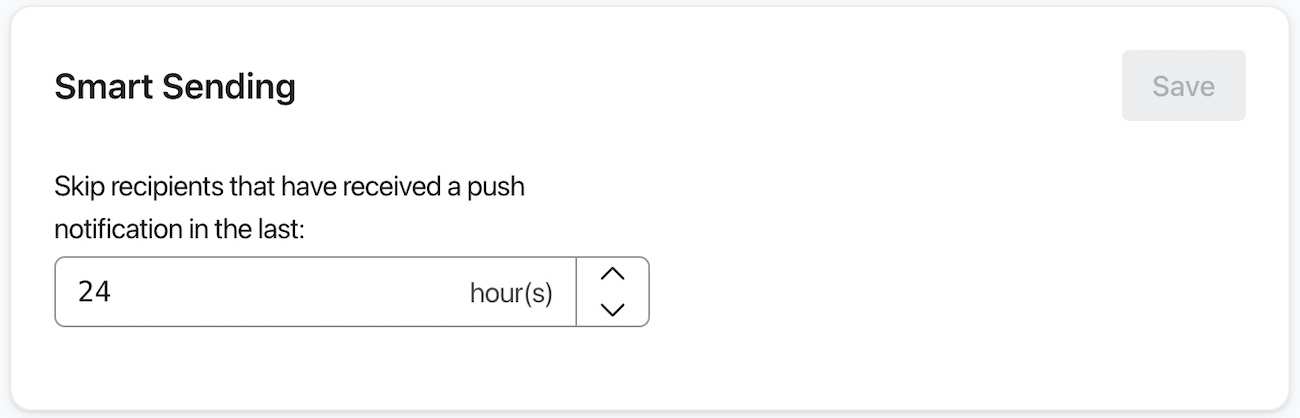Click the "hour(s)" unit label
This screenshot has width=1300, height=418.
(x=510, y=293)
